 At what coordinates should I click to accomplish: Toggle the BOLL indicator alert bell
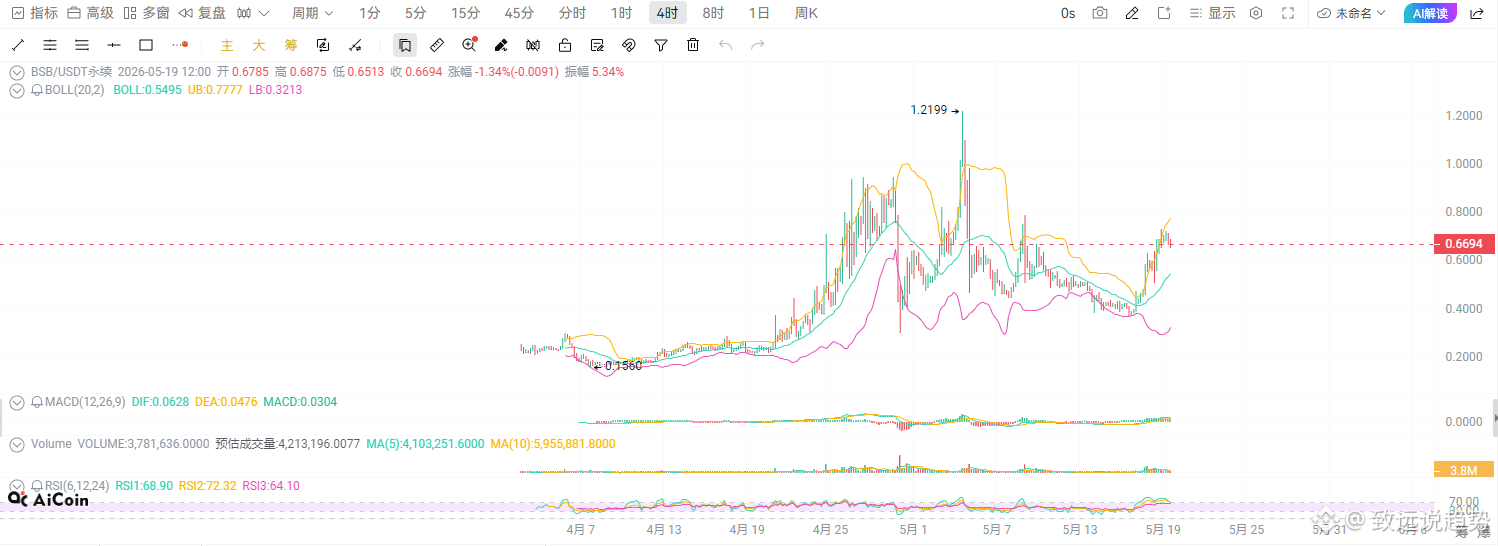(37, 90)
